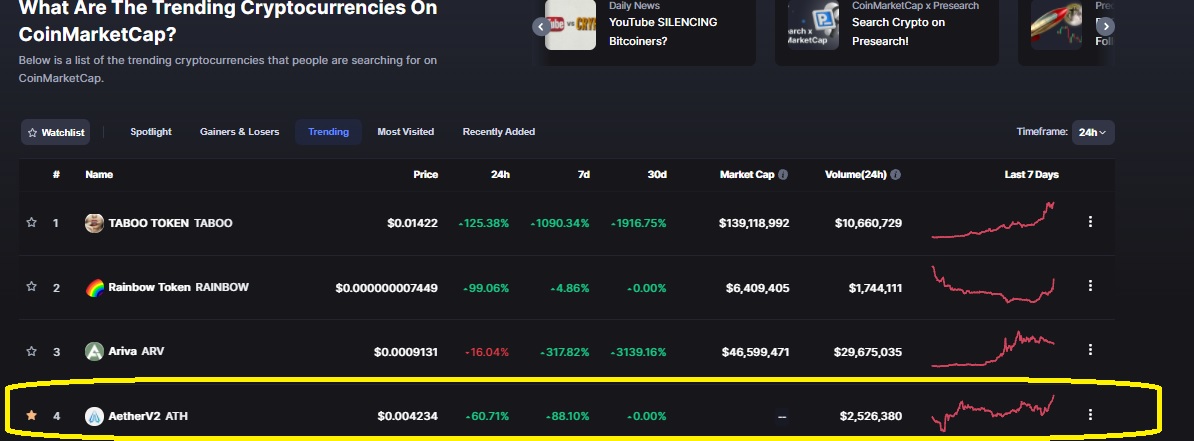Open the rocket news card thumbnail
The width and height of the screenshot is (1194, 441).
[1056, 25]
